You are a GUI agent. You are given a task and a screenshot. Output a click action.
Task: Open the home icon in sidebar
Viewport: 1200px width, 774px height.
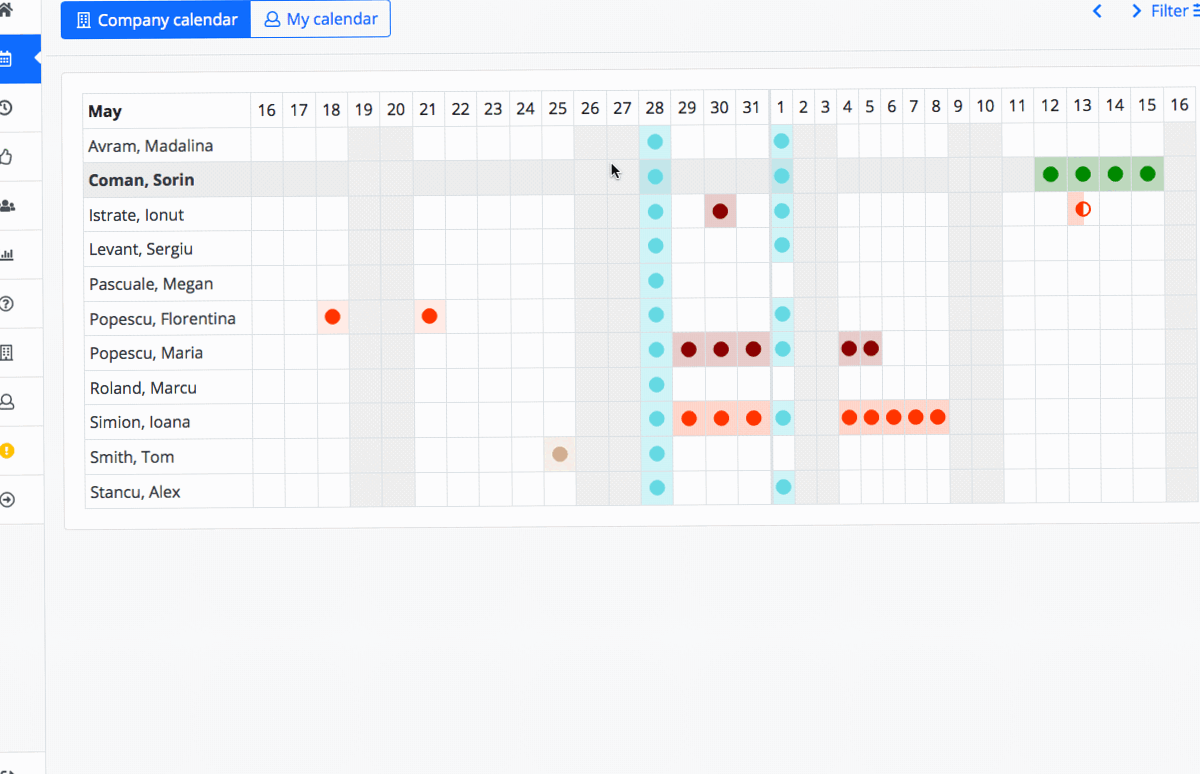coord(7,10)
